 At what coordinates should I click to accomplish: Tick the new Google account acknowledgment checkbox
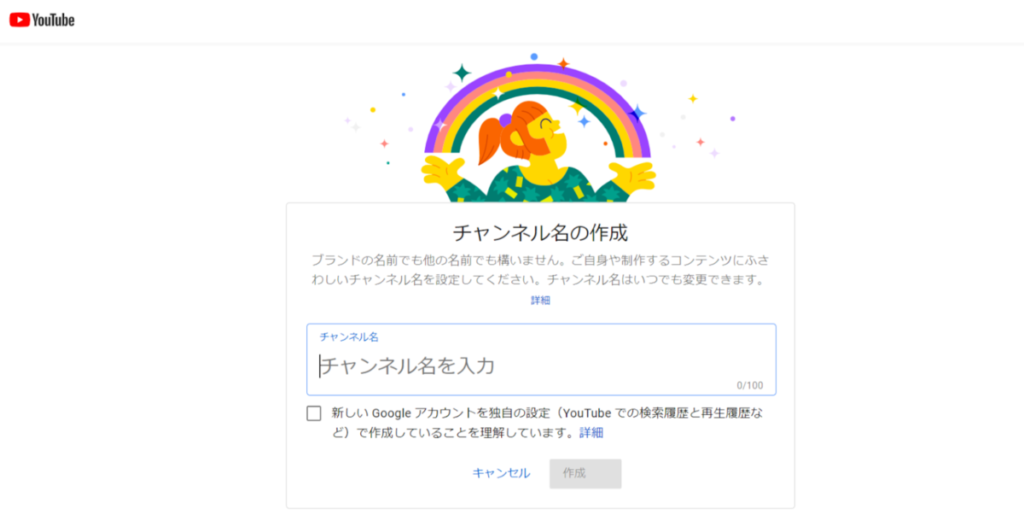point(314,413)
